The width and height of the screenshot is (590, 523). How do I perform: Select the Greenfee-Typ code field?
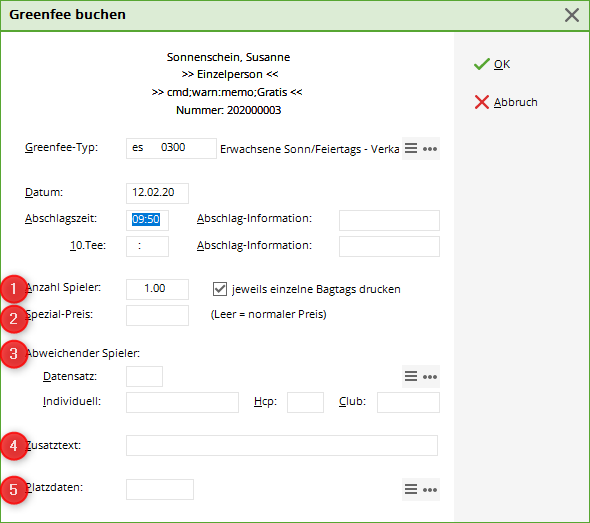pos(171,148)
